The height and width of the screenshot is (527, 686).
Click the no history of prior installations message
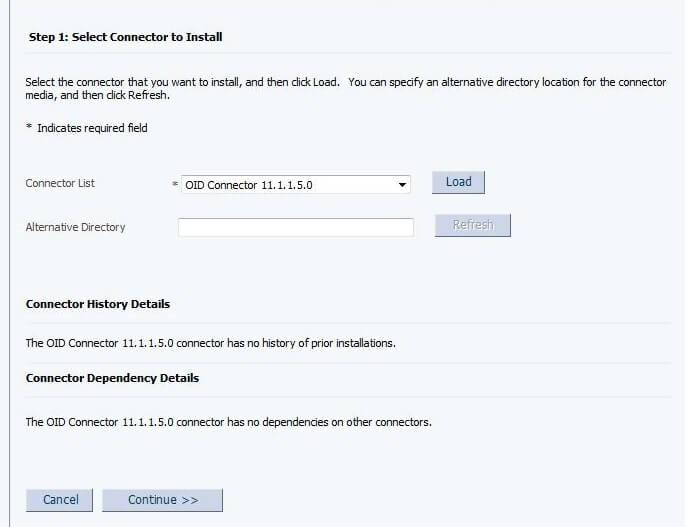210,343
